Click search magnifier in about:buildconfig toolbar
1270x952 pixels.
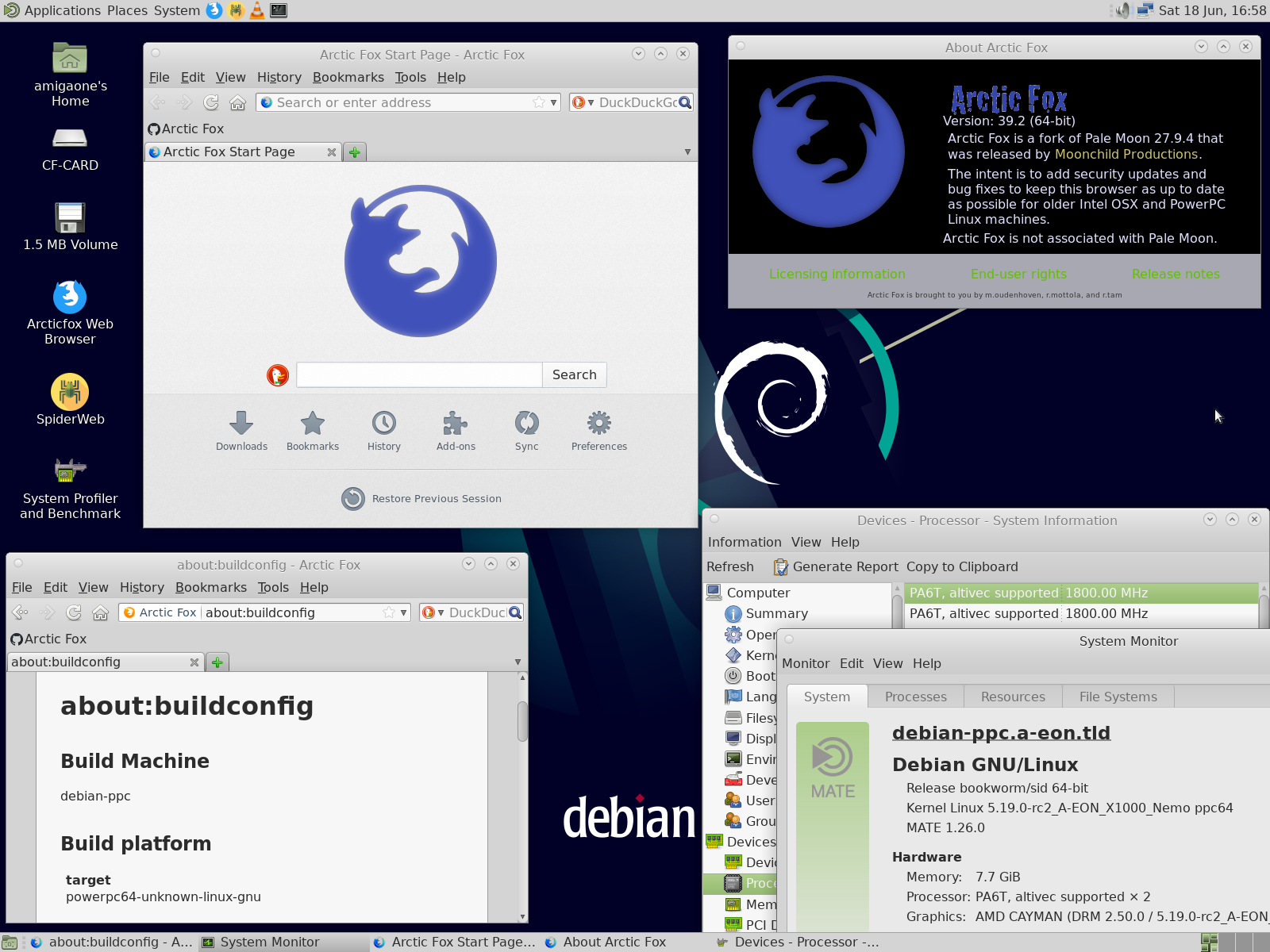click(515, 612)
